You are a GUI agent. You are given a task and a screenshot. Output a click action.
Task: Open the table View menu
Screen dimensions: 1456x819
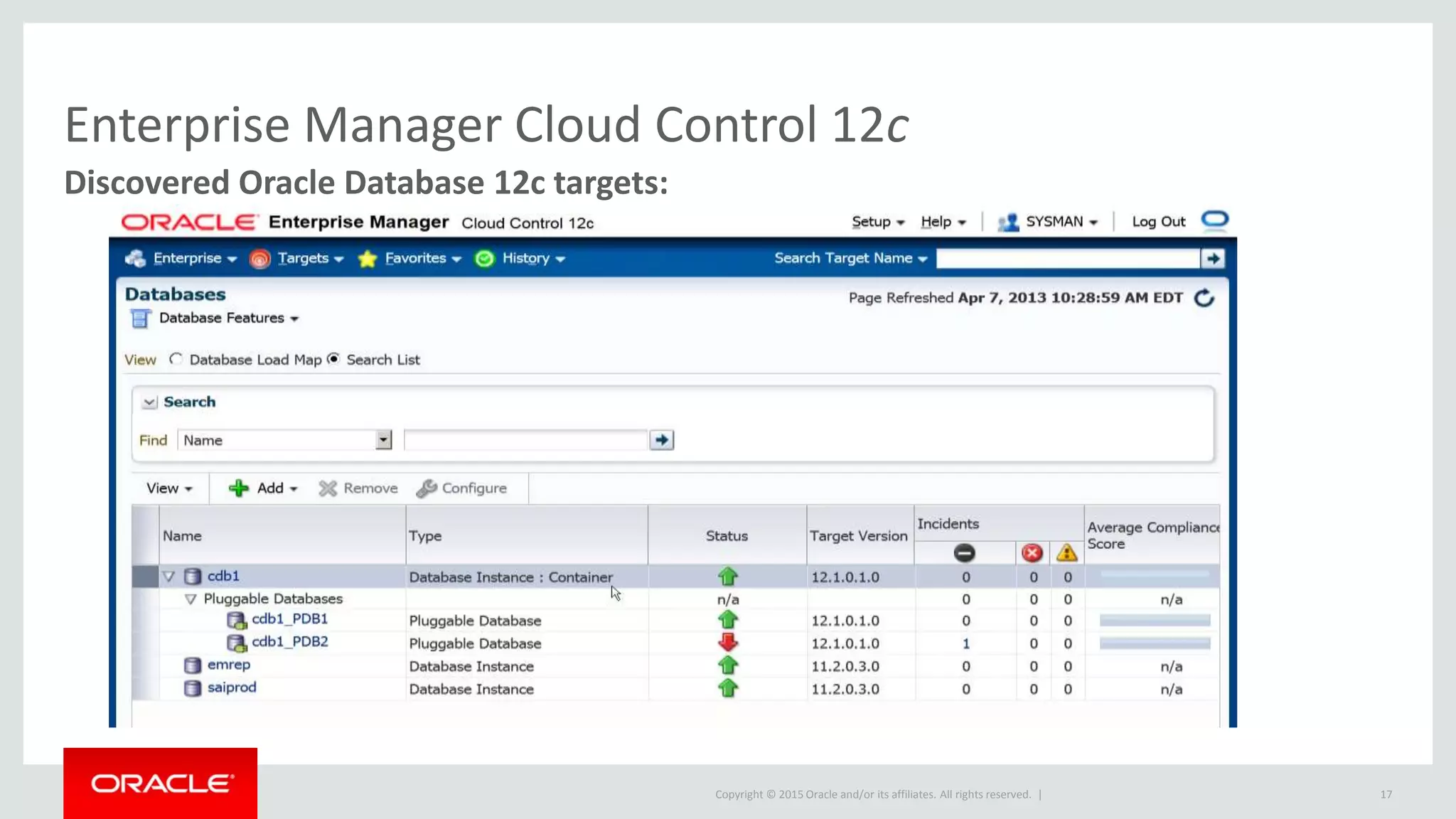(x=169, y=488)
